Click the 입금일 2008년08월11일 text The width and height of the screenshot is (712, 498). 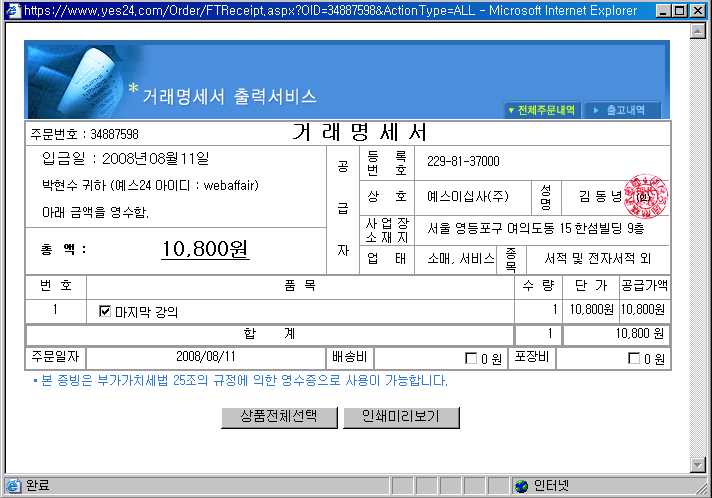[x=125, y=159]
